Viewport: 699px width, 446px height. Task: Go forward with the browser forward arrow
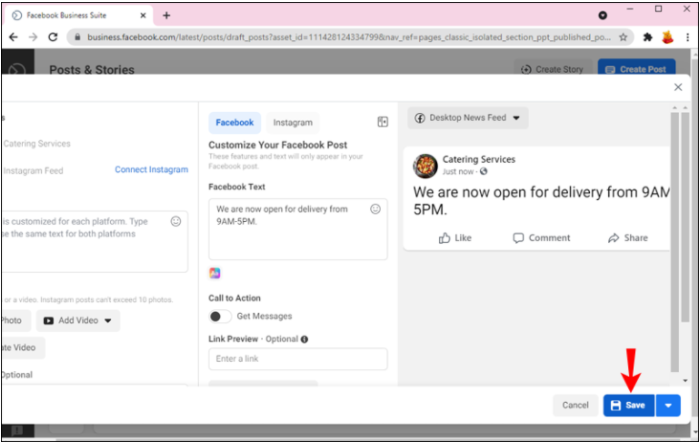[33, 37]
